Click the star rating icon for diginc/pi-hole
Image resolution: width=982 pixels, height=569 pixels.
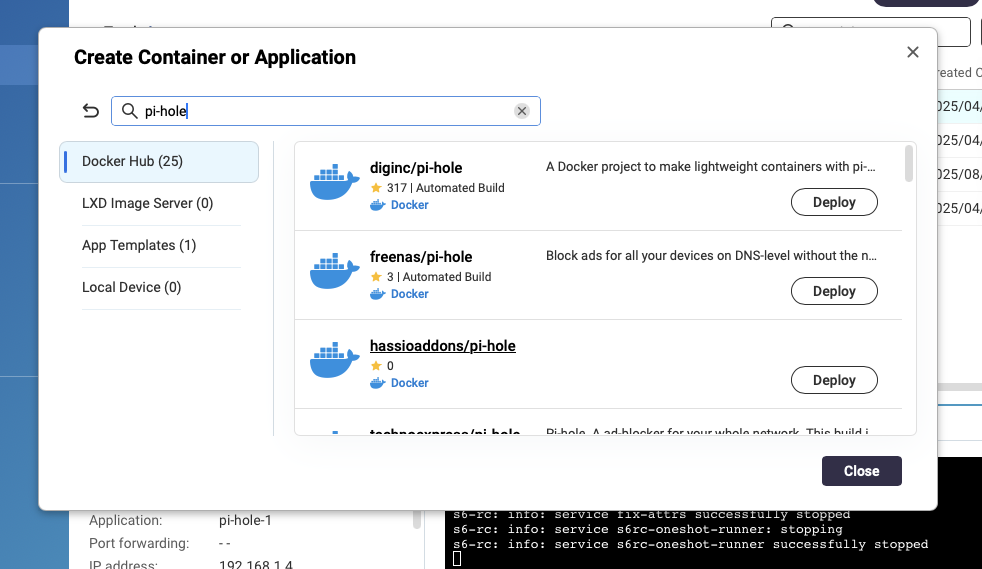376,188
